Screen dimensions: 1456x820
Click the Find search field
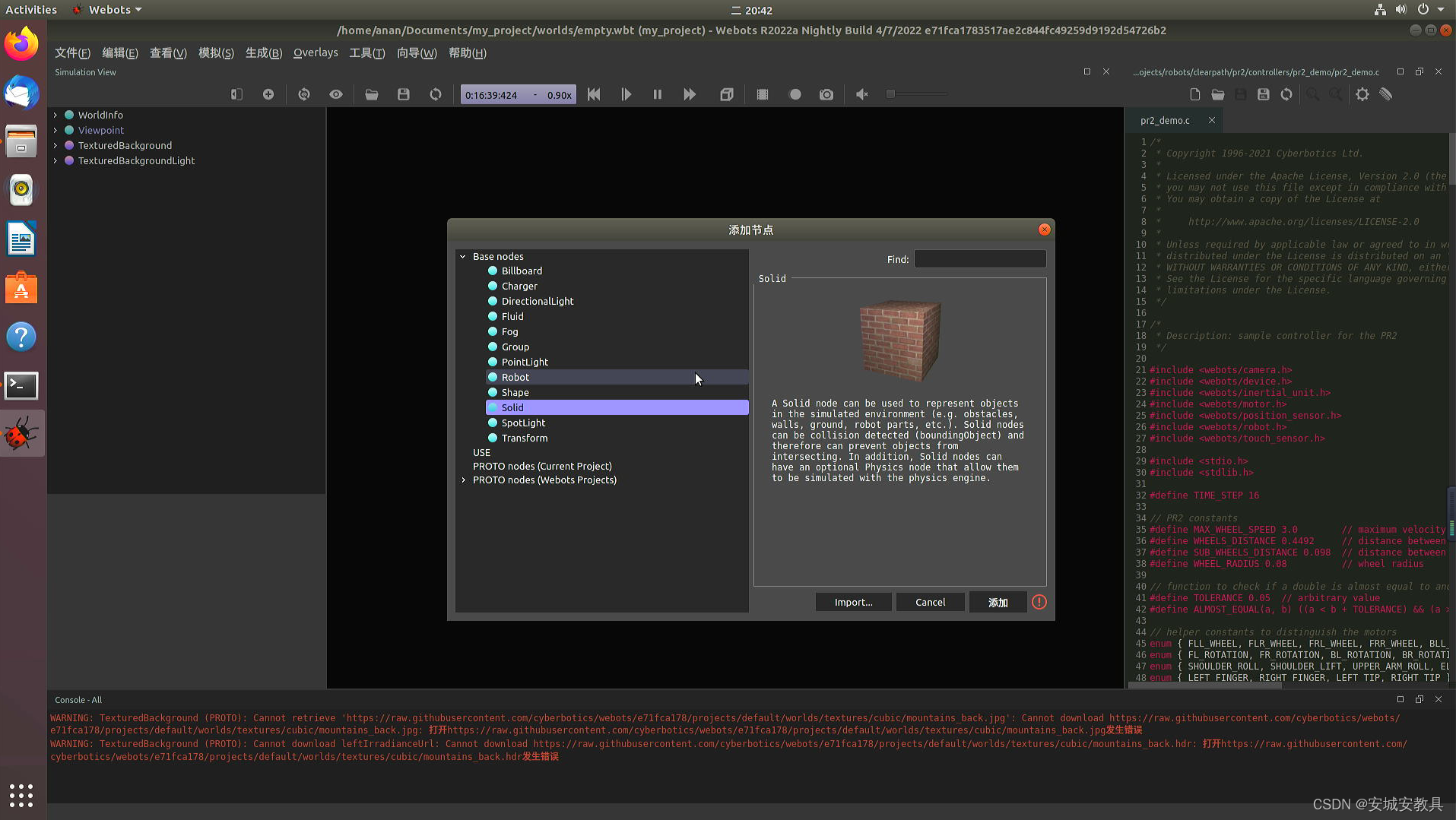click(x=980, y=259)
